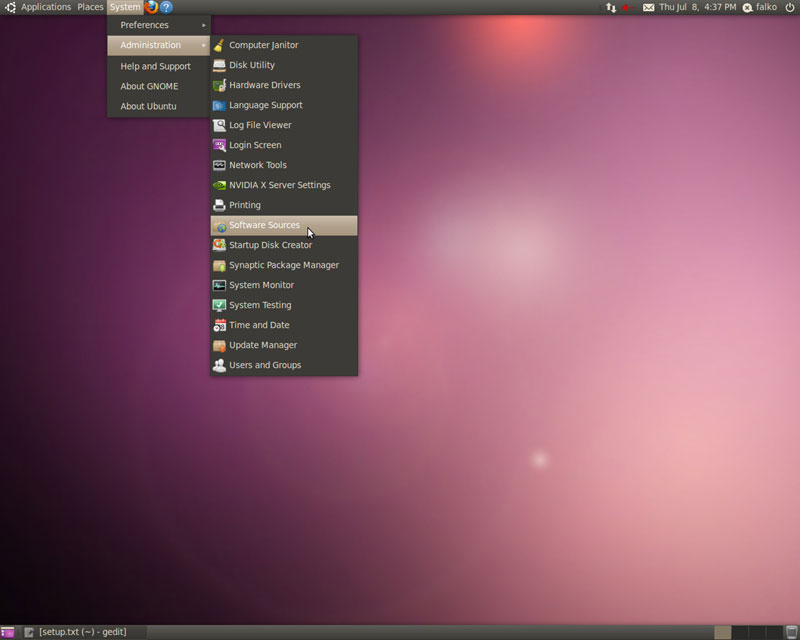Click the System Testing checkmark icon
Viewport: 800px width, 640px height.
point(219,305)
